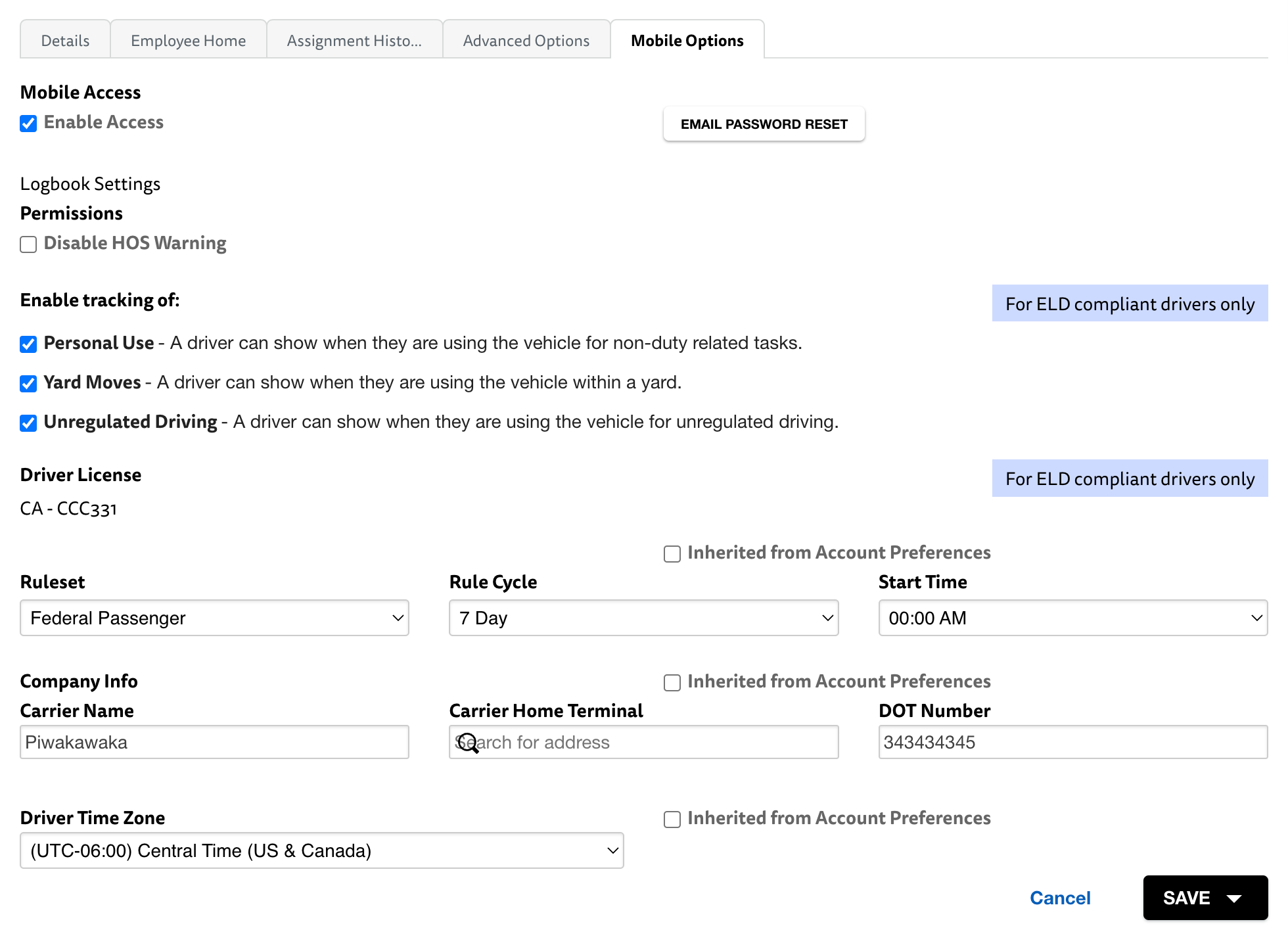This screenshot has width=1288, height=949.
Task: Select the Mobile Options tab
Action: [687, 40]
